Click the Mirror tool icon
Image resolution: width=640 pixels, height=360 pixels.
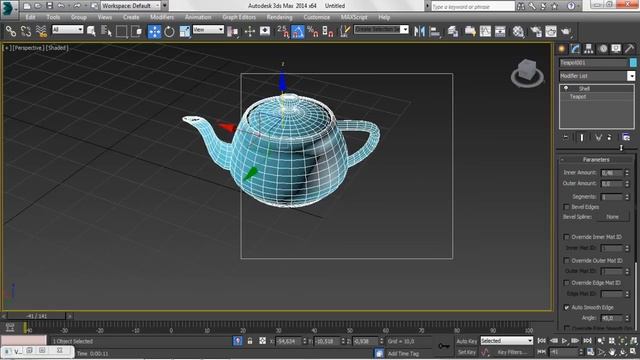click(419, 31)
